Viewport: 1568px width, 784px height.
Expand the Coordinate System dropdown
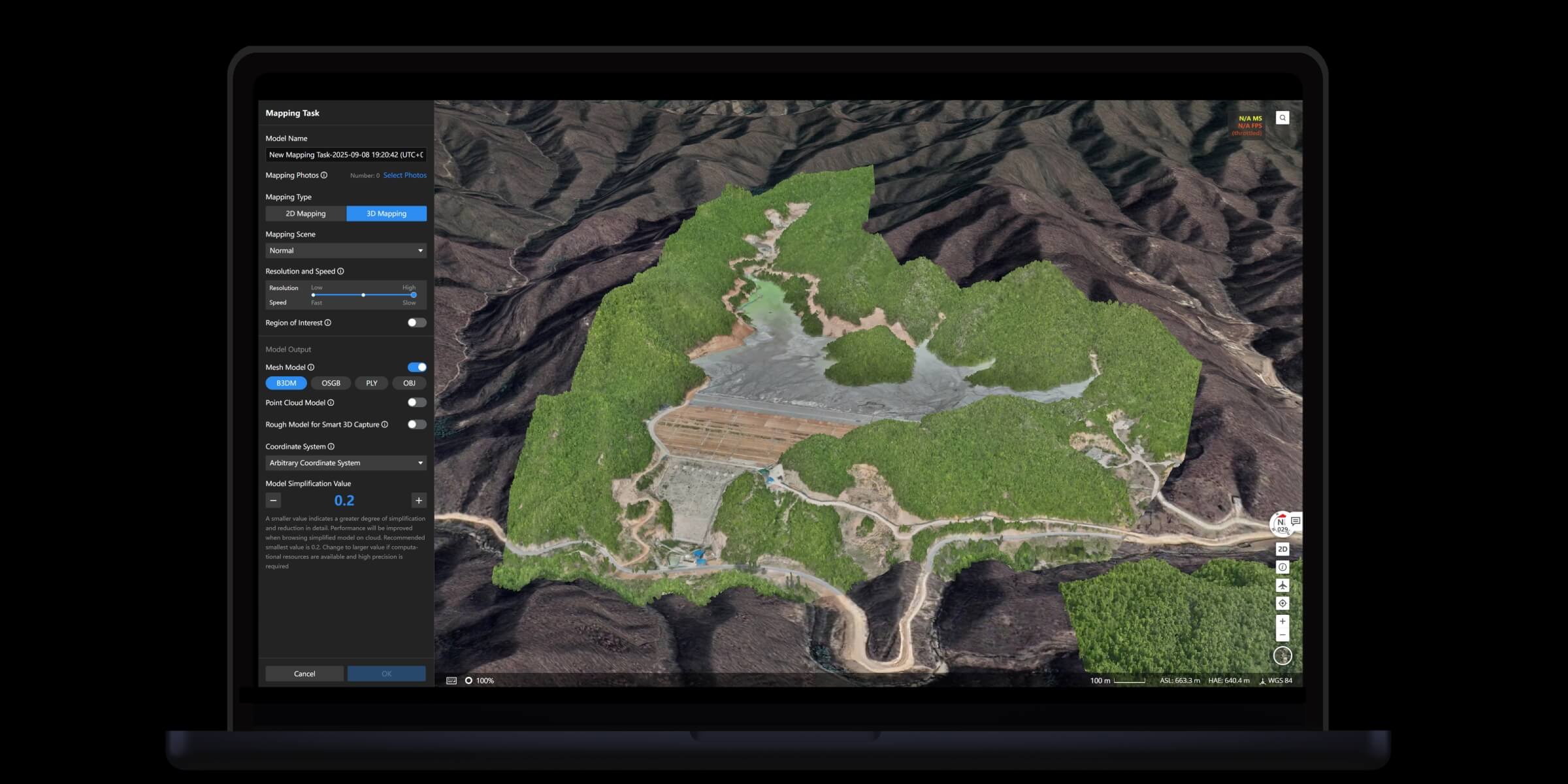(x=346, y=463)
